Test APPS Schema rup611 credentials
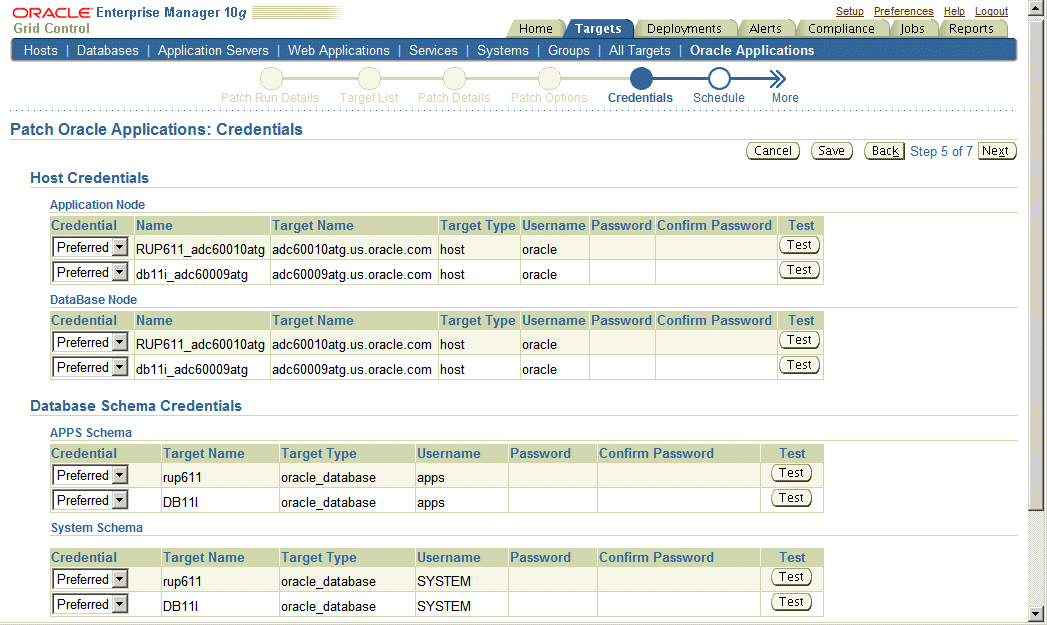Viewport: 1047px width, 625px height. coord(791,473)
